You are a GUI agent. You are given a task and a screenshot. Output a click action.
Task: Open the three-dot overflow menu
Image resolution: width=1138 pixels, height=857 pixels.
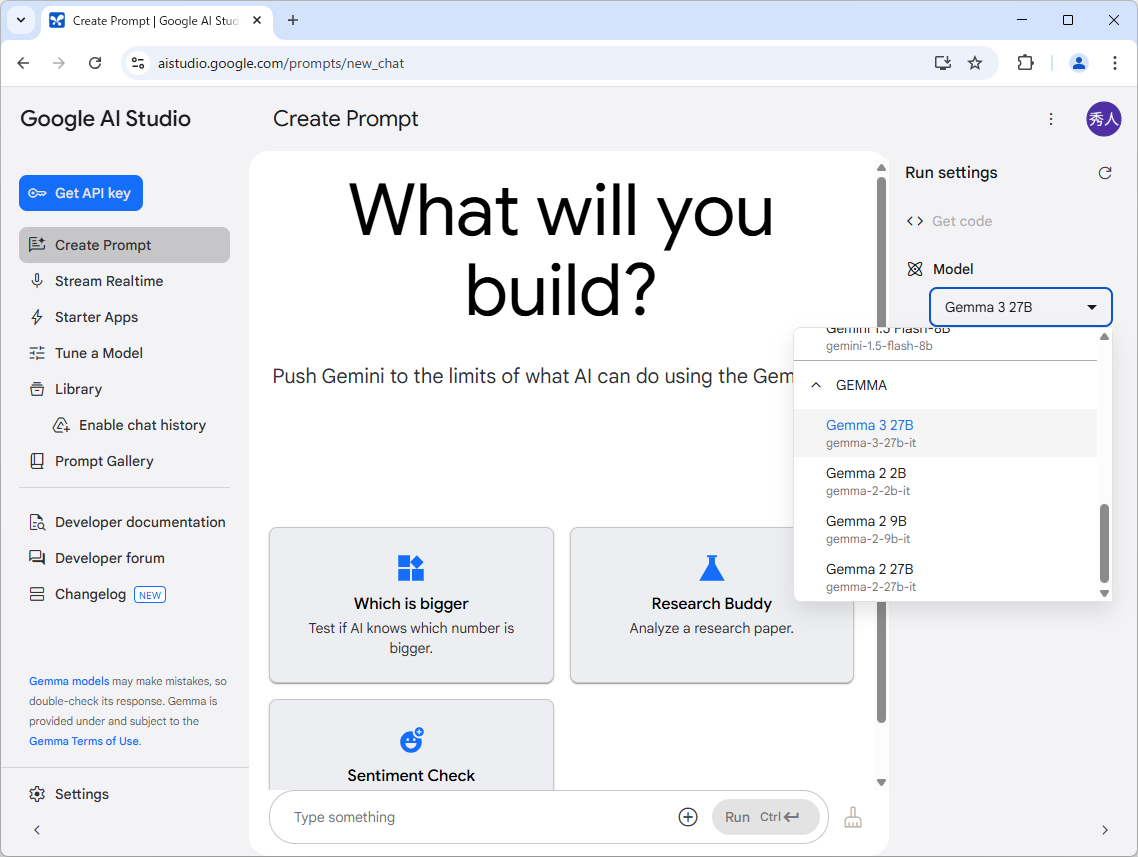coord(1051,119)
